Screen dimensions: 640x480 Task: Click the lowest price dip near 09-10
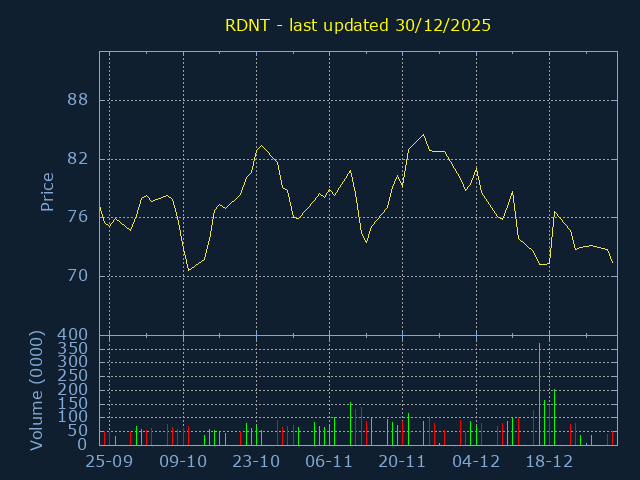188,270
